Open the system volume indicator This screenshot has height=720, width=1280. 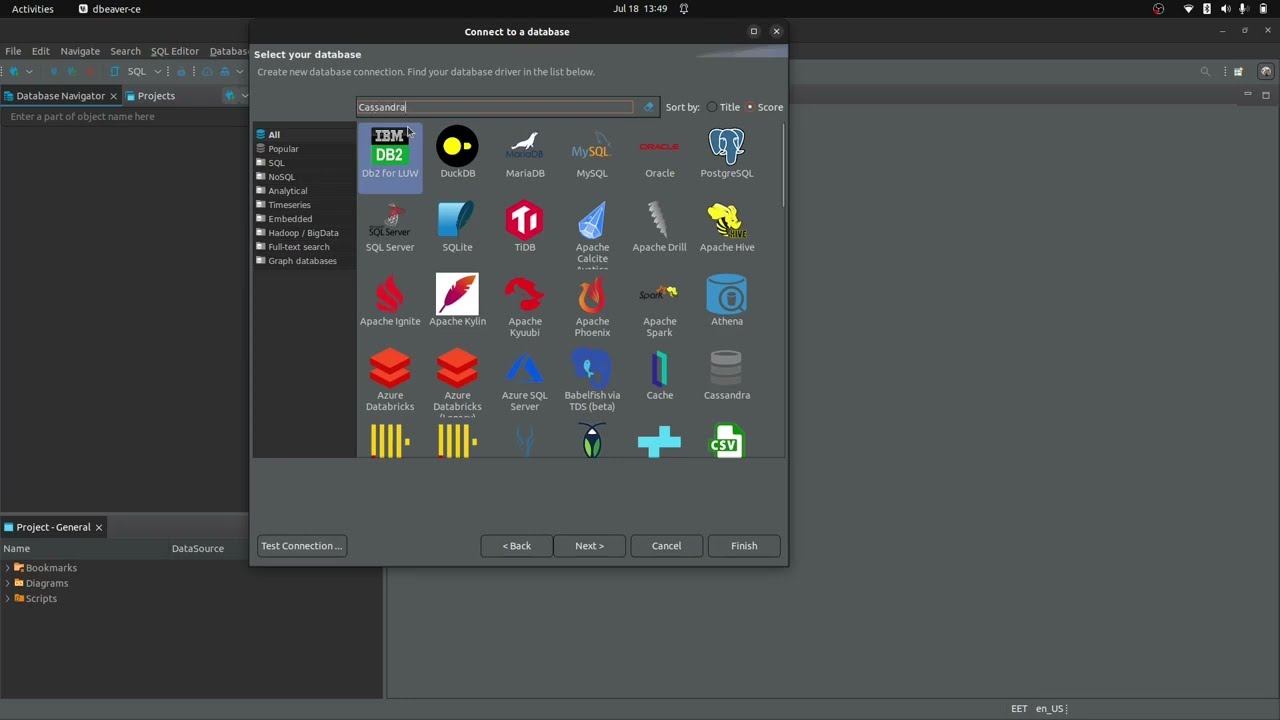tap(1225, 9)
